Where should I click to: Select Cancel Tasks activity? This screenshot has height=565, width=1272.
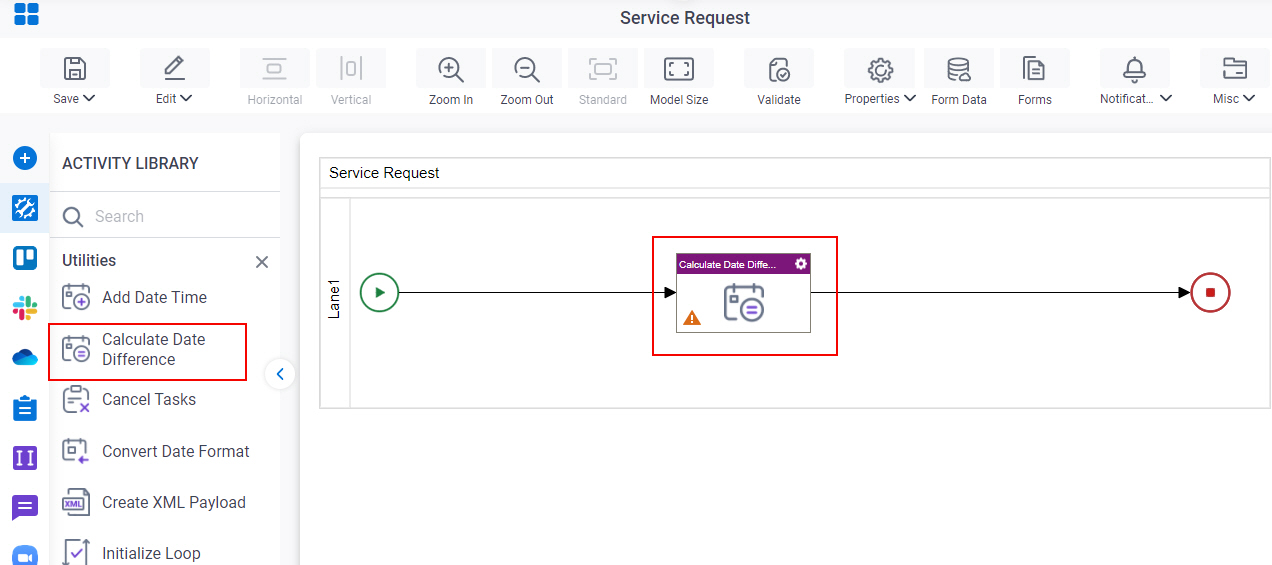pos(147,400)
